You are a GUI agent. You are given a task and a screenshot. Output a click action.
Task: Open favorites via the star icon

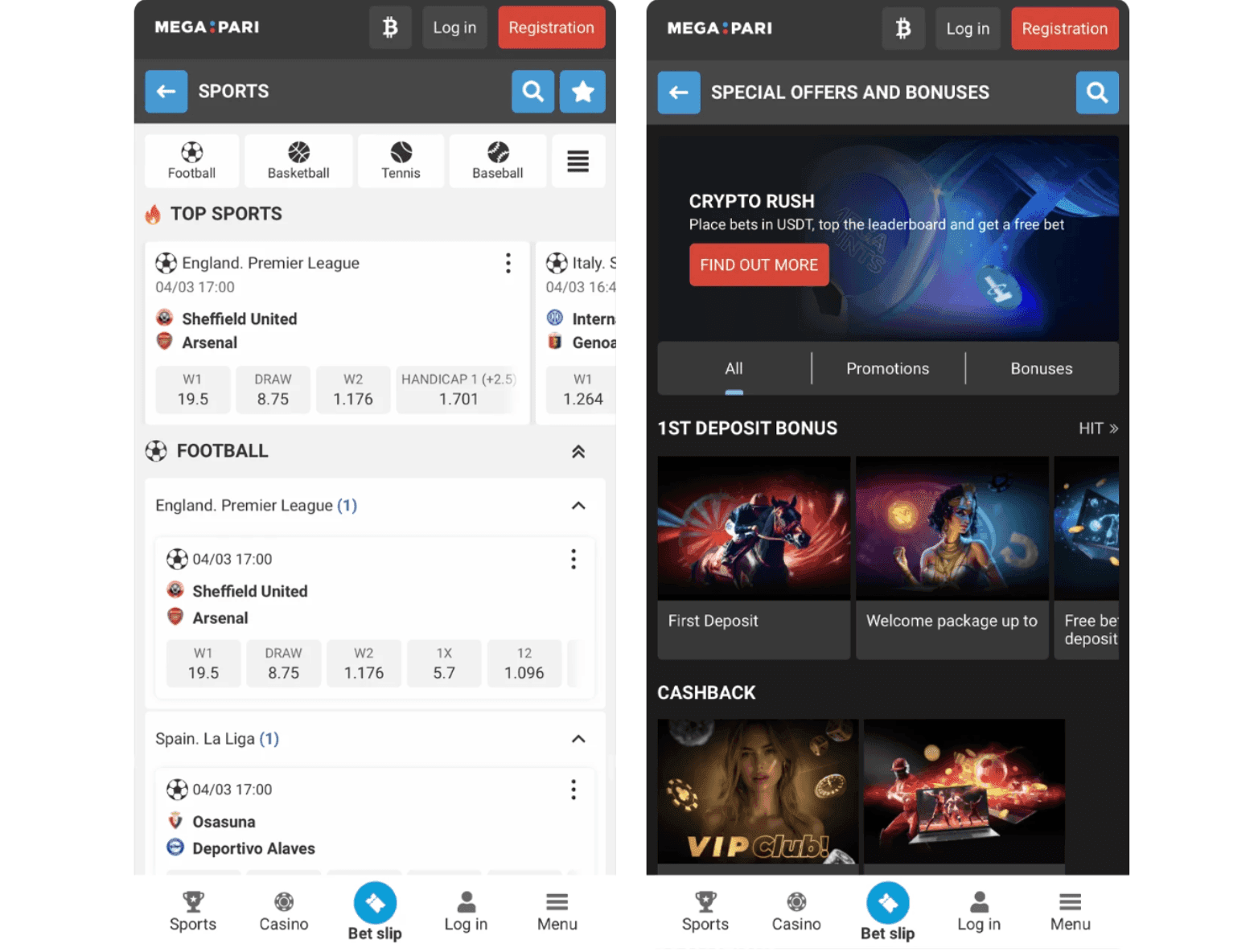582,92
